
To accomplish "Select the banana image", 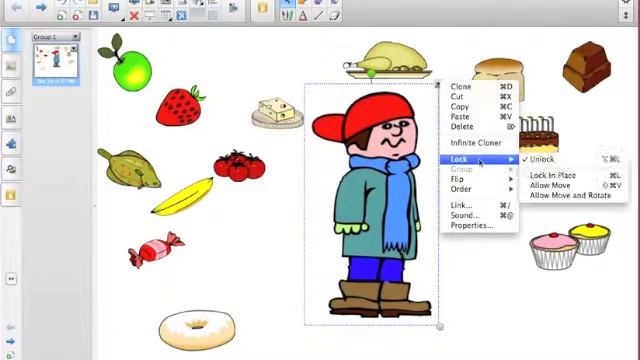I will (x=182, y=196).
